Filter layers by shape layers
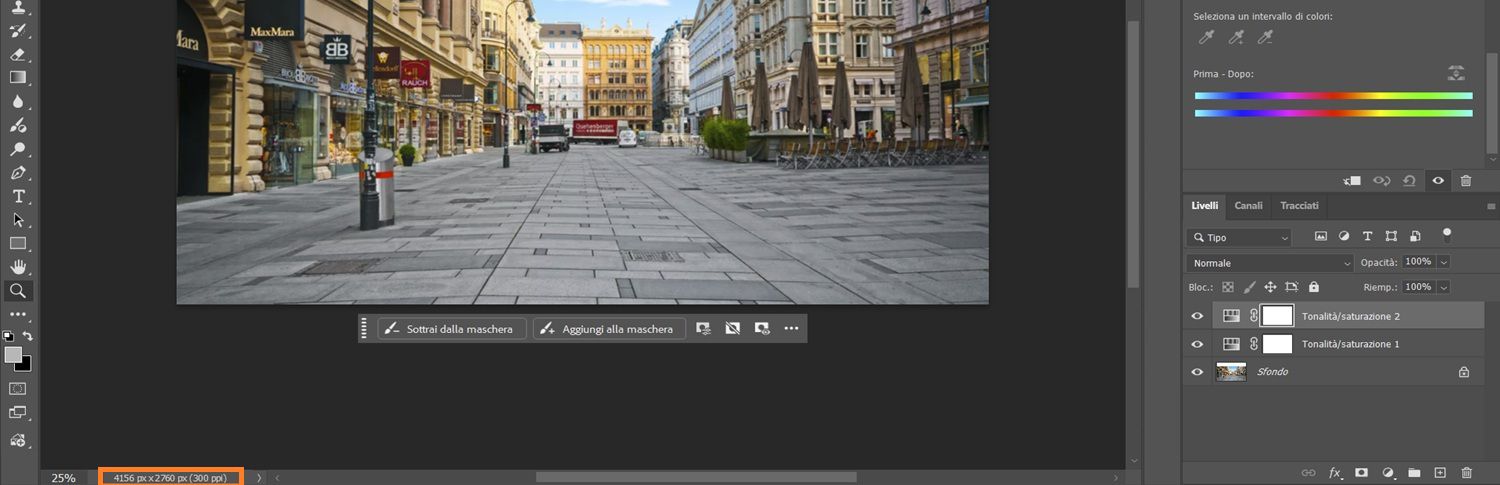The width and height of the screenshot is (1500, 485). (x=1391, y=237)
